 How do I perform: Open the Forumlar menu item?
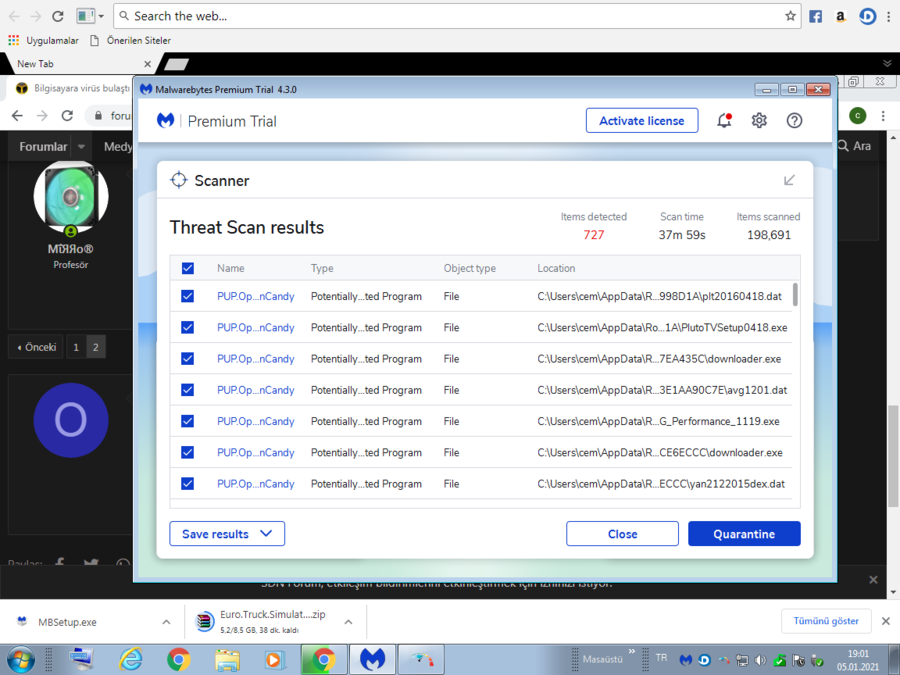pyautogui.click(x=43, y=147)
